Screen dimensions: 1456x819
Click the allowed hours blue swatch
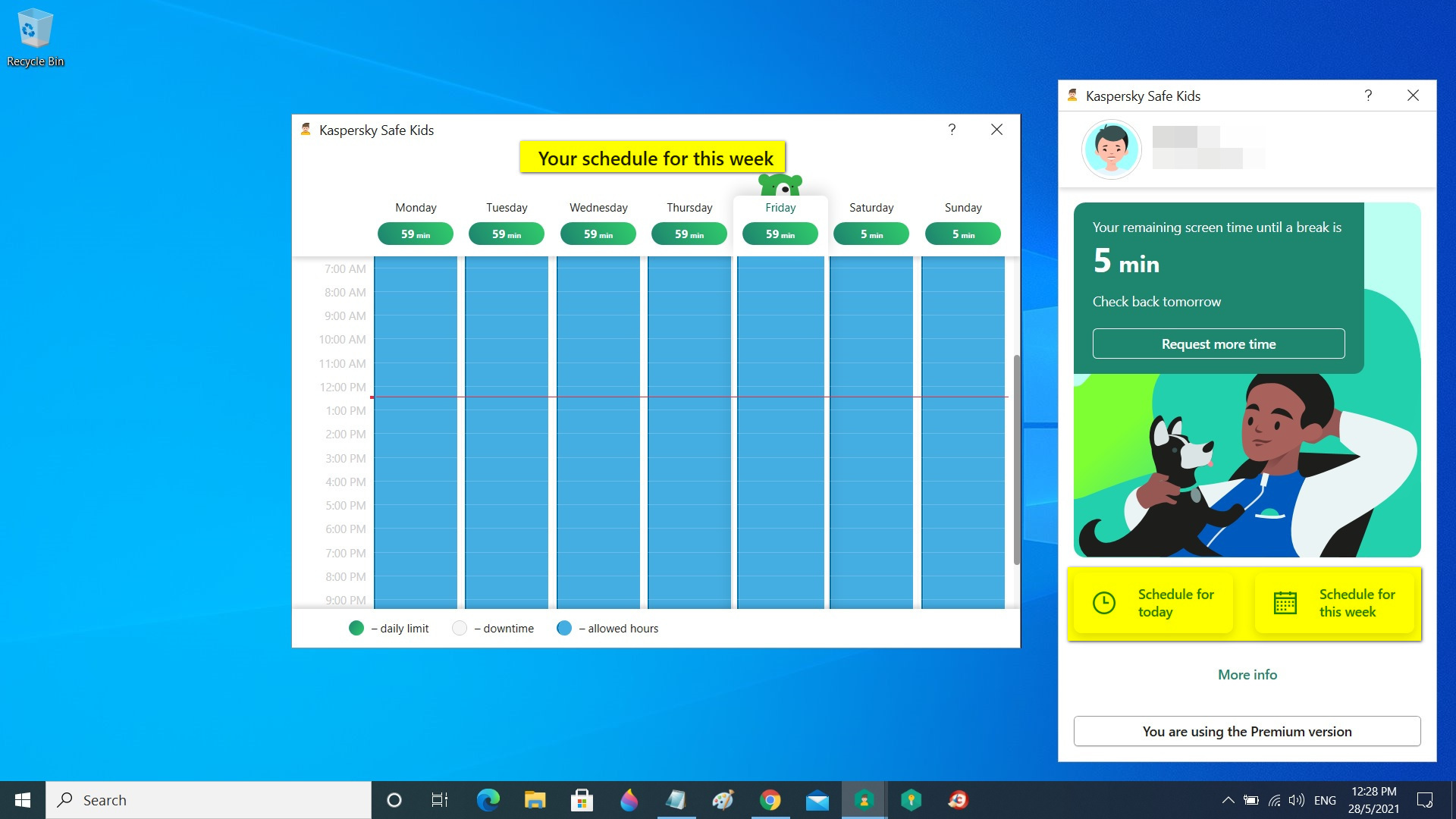[x=563, y=628]
